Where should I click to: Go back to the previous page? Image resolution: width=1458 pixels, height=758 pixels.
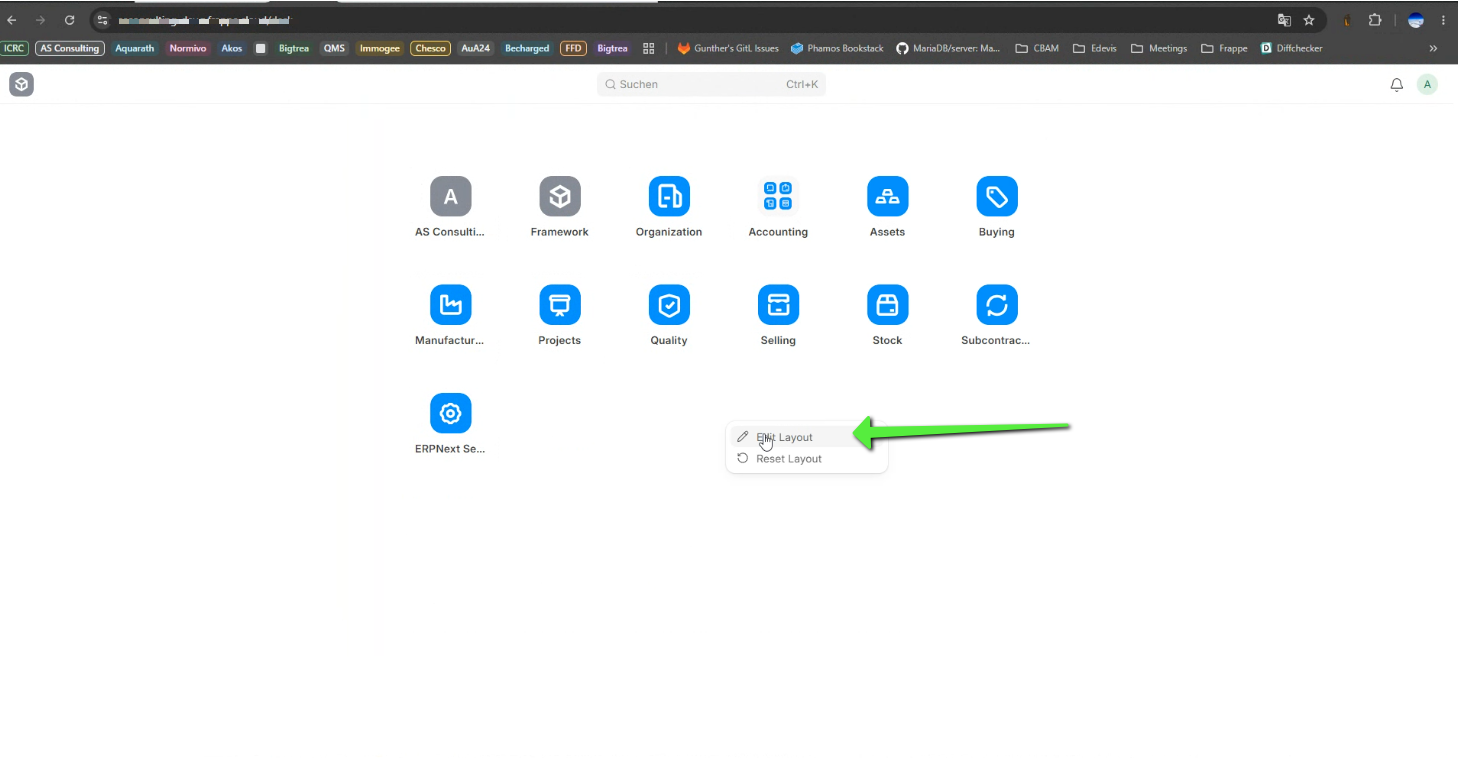[12, 20]
